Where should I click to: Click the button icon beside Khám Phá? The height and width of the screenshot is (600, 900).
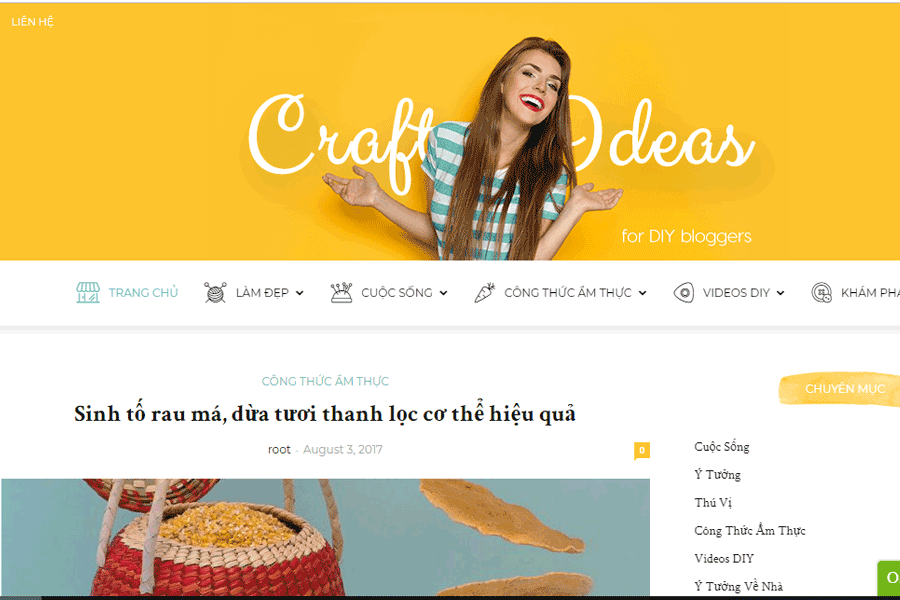pos(821,293)
